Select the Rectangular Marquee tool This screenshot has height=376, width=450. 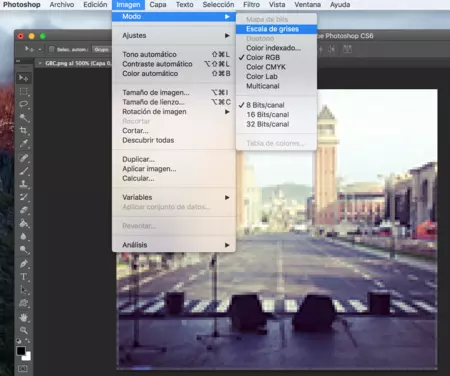pyautogui.click(x=23, y=91)
